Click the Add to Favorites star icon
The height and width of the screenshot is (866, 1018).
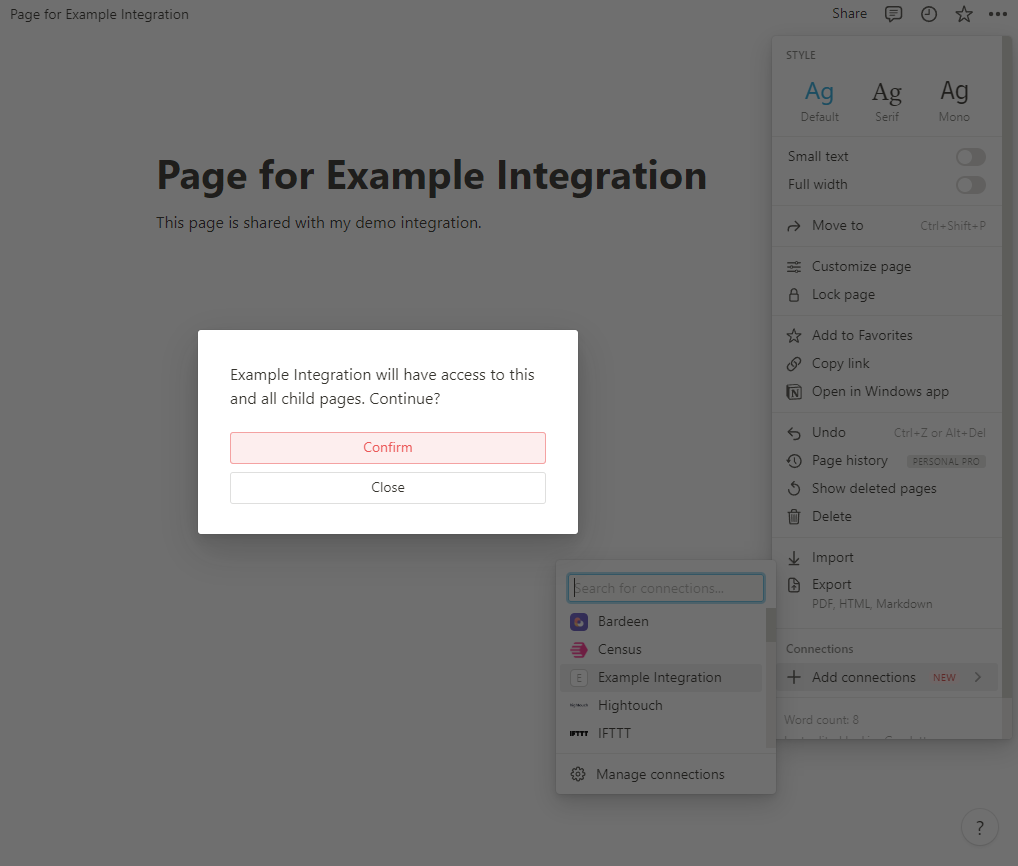click(793, 336)
